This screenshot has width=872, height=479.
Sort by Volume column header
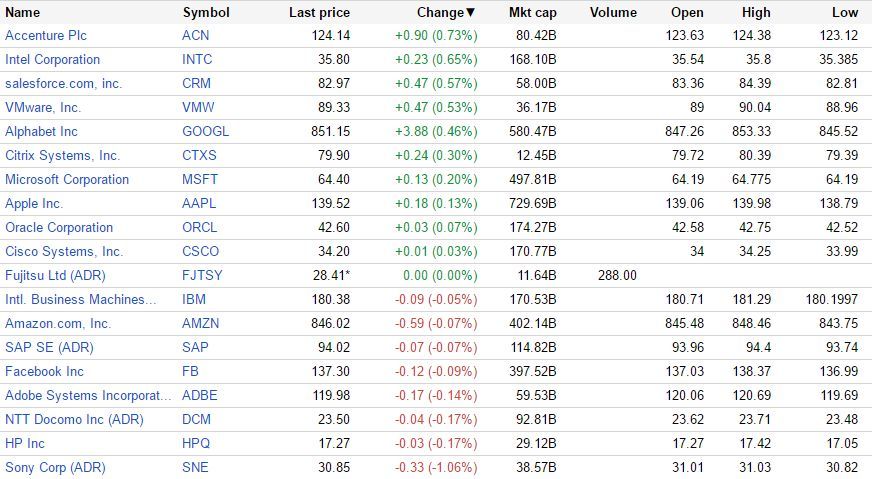click(x=613, y=13)
